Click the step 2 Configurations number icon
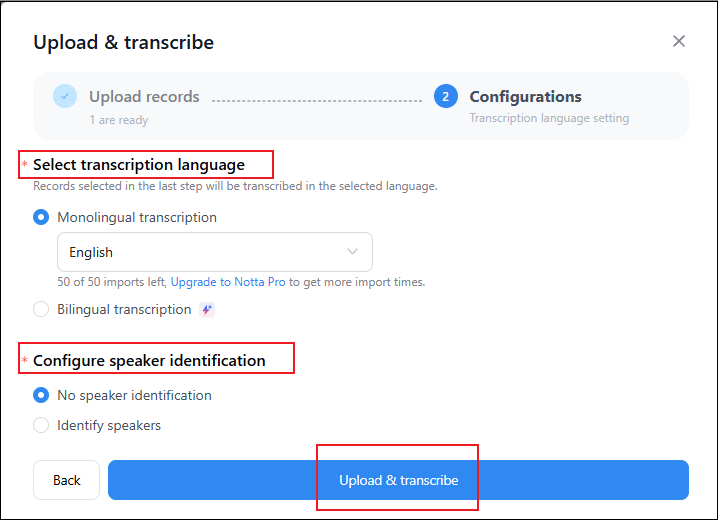 [446, 96]
